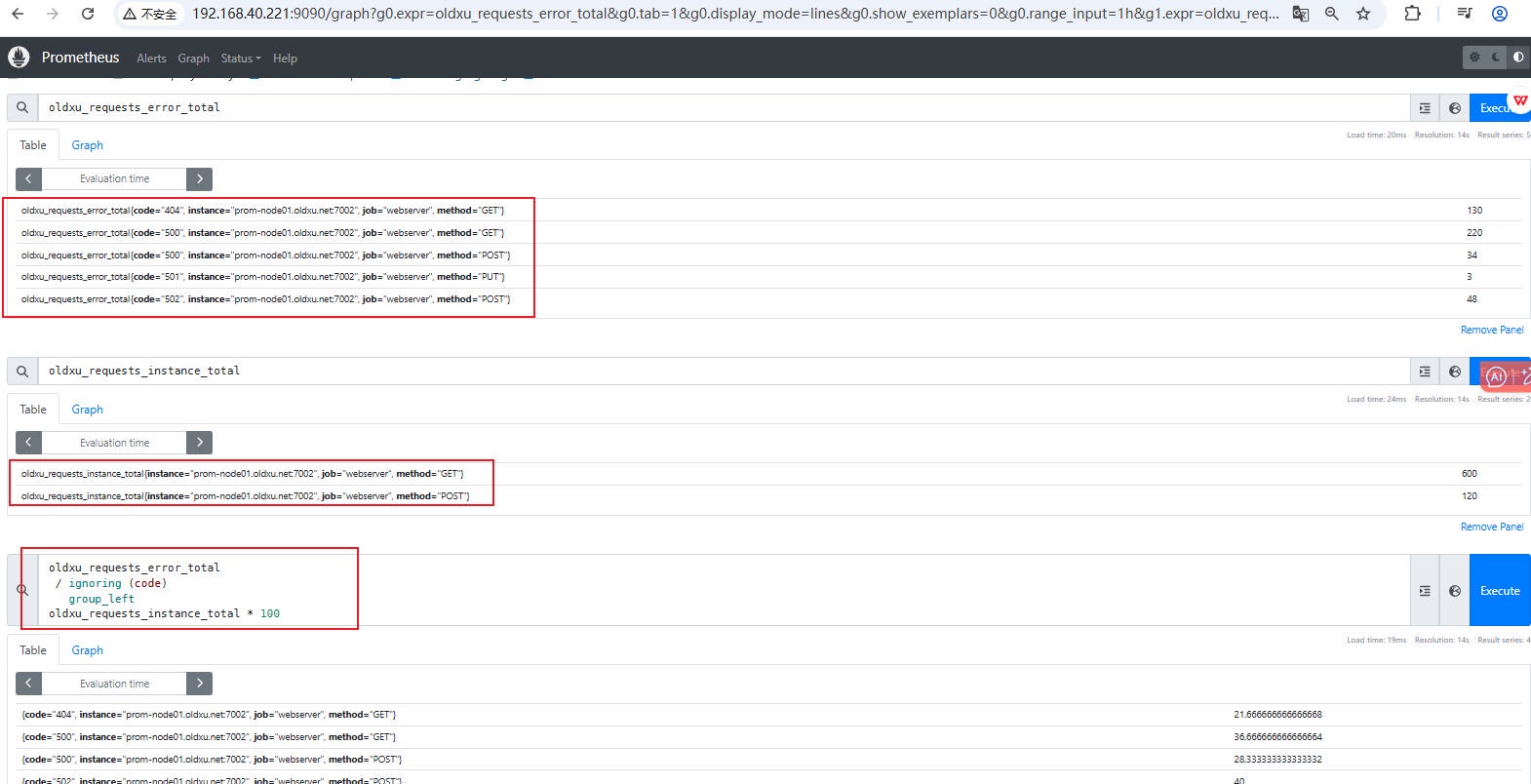The width and height of the screenshot is (1531, 784).
Task: Remove the oldxu_requests_instance_total panel
Action: (1491, 527)
